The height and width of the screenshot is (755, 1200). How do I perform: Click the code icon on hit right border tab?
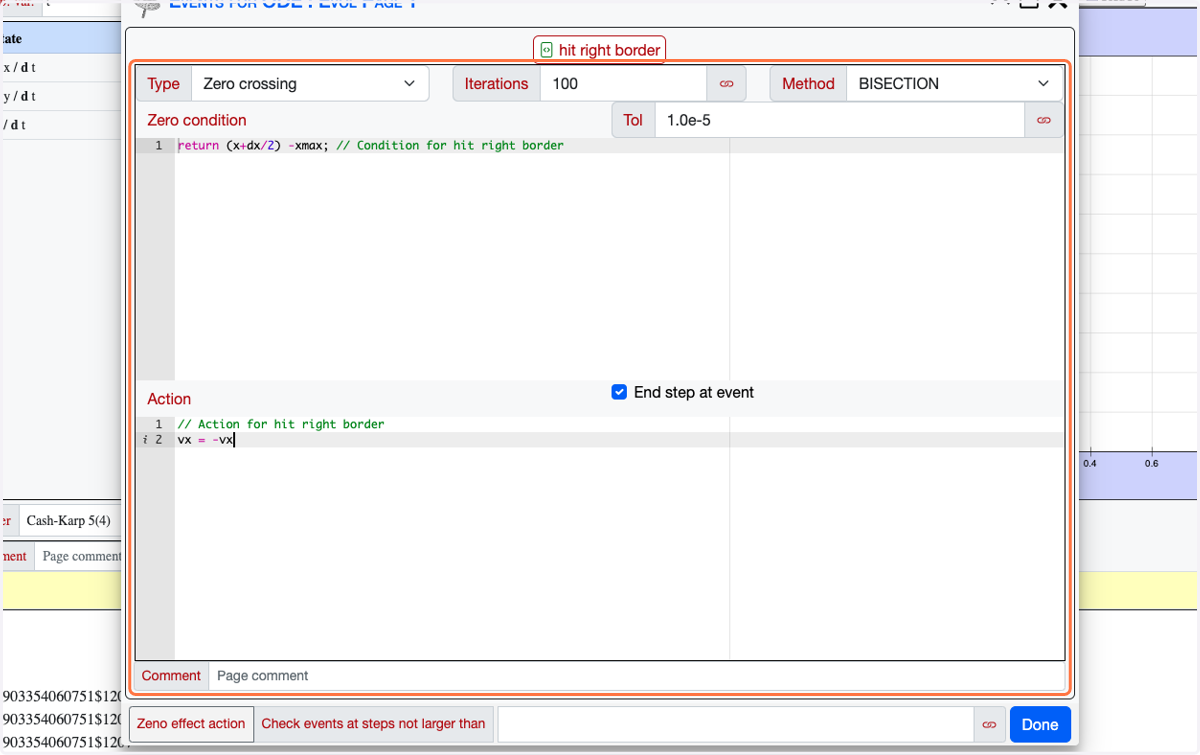[546, 50]
